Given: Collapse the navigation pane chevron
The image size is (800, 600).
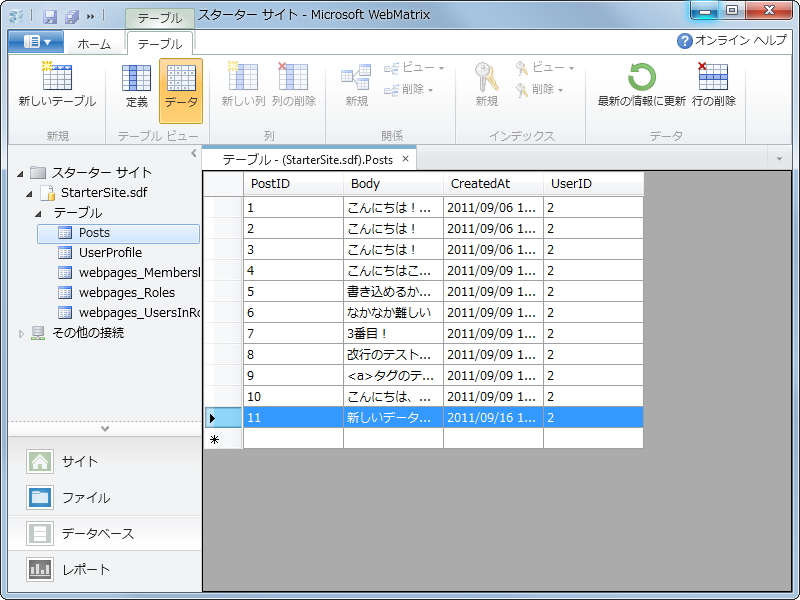Looking at the screenshot, I should 193,153.
